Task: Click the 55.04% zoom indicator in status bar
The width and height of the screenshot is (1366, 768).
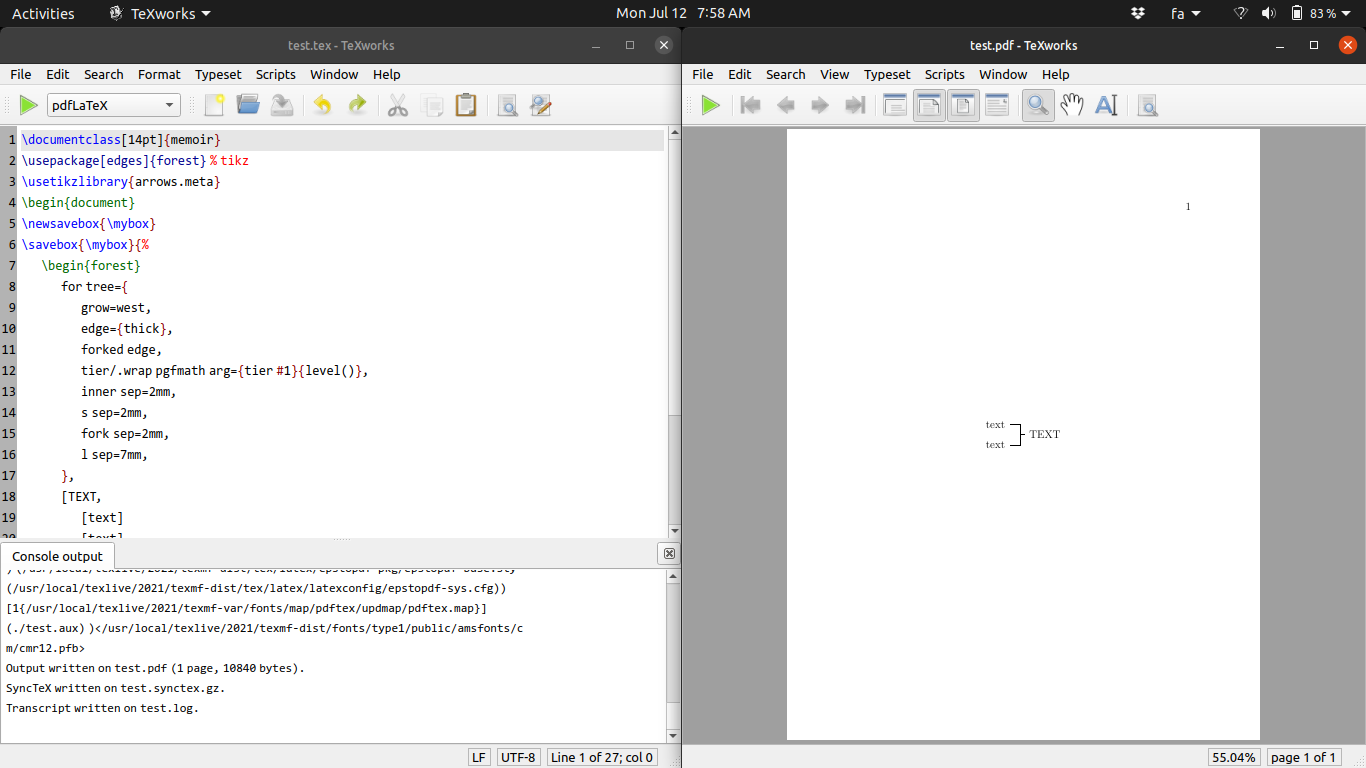Action: (1233, 757)
